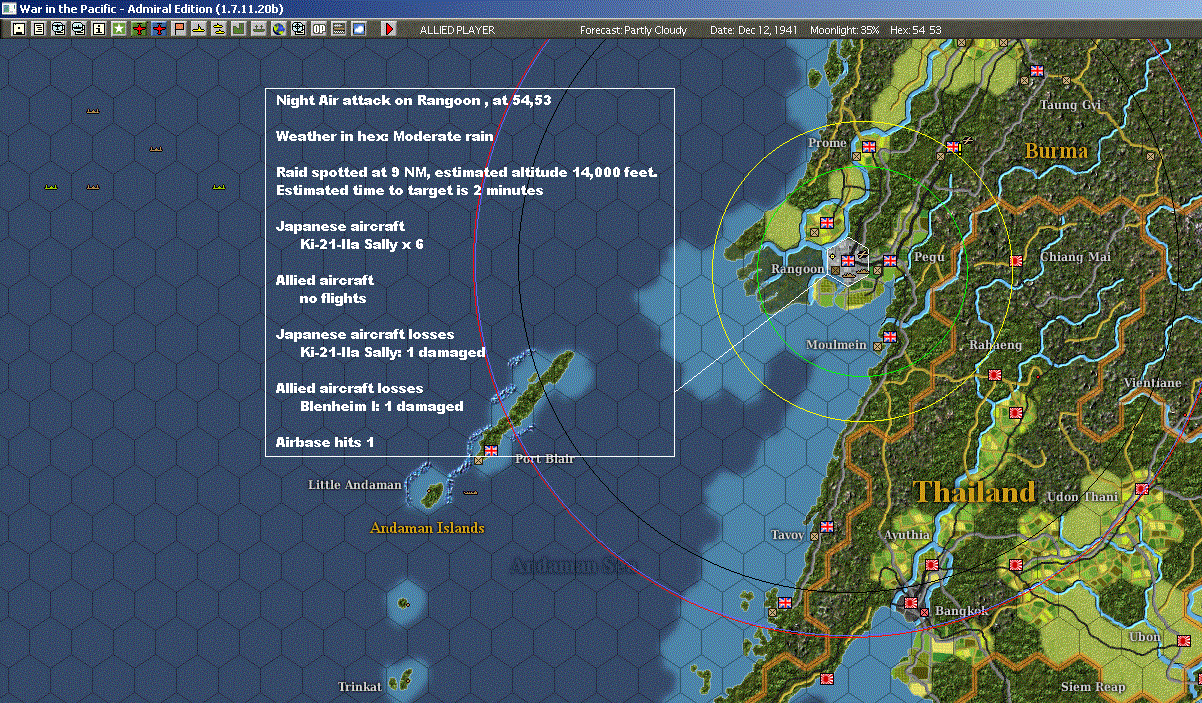This screenshot has width=1202, height=703.
Task: Click the small base marker beside Prome
Action: point(856,155)
